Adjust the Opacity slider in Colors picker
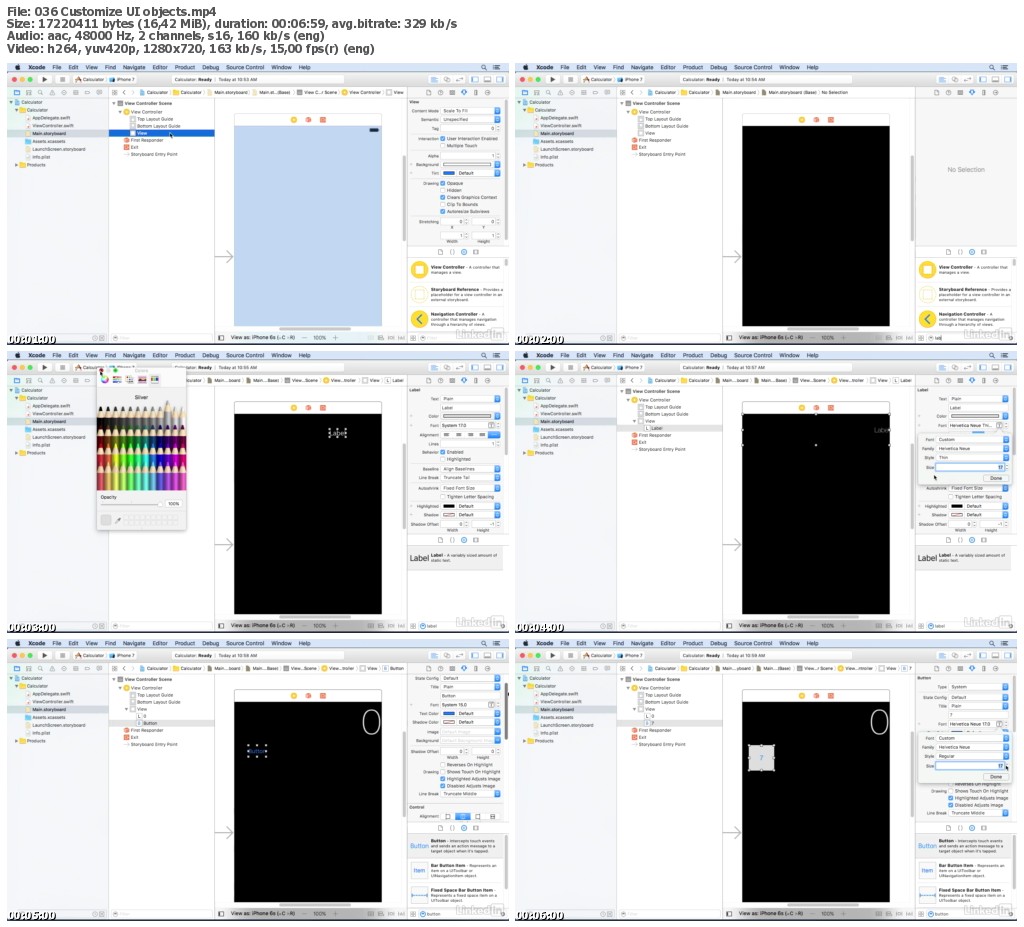This screenshot has height=927, width=1024. pyautogui.click(x=131, y=504)
